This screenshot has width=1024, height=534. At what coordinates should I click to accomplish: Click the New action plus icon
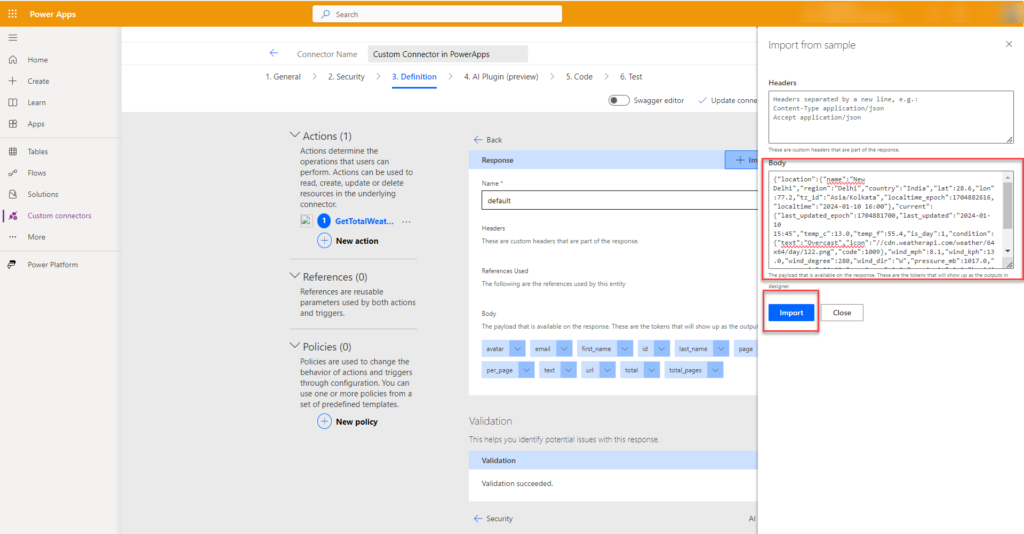(x=324, y=241)
